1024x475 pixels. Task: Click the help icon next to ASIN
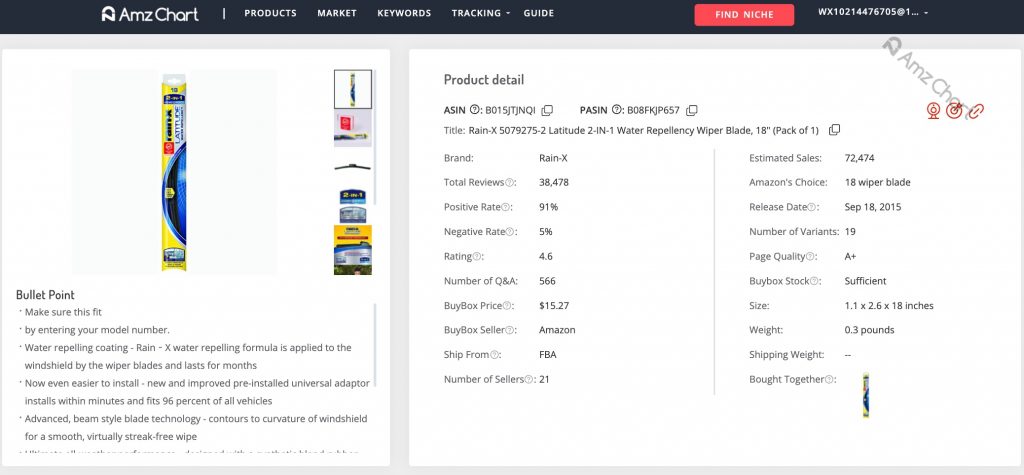pyautogui.click(x=475, y=110)
